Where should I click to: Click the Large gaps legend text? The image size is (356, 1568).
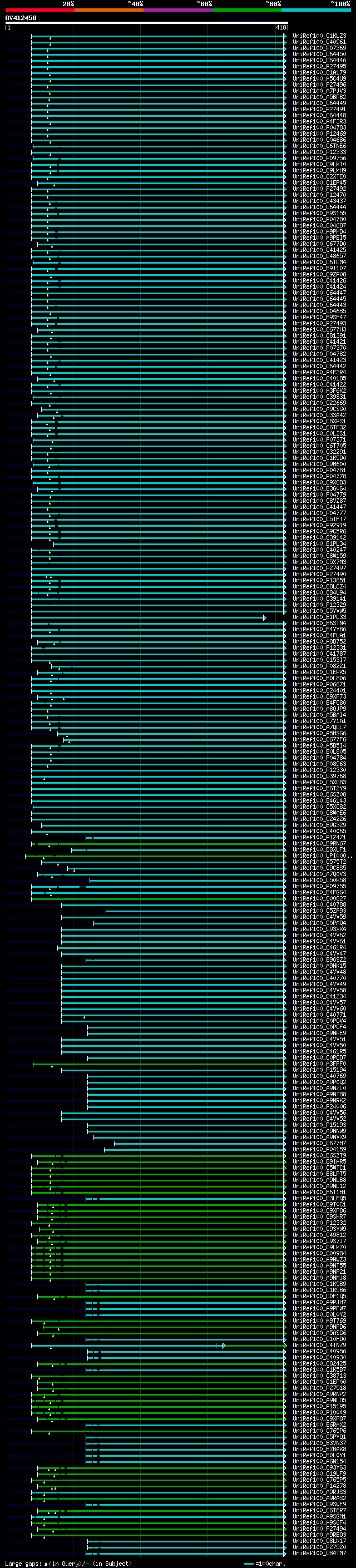[x=68, y=1564]
